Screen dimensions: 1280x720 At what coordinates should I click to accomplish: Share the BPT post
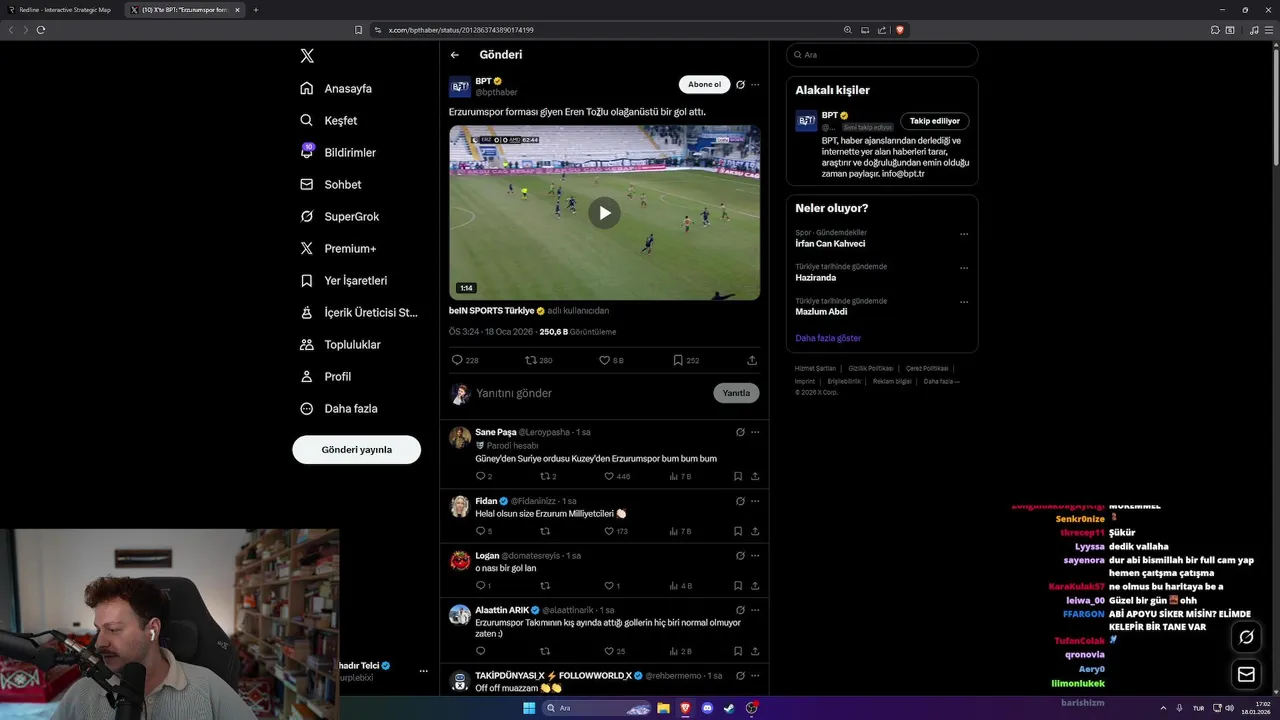point(752,360)
